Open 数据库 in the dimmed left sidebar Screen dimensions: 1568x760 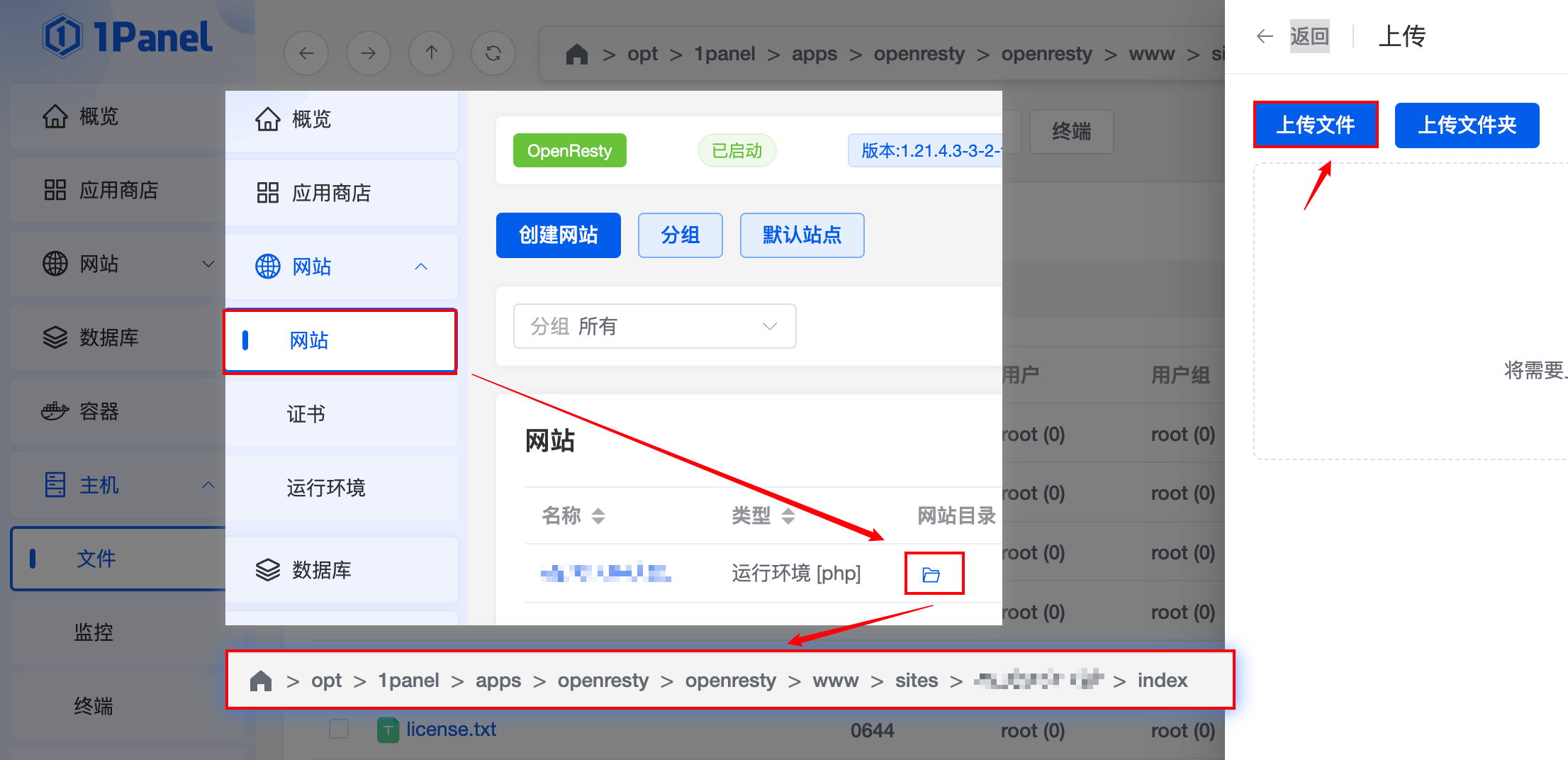point(118,337)
